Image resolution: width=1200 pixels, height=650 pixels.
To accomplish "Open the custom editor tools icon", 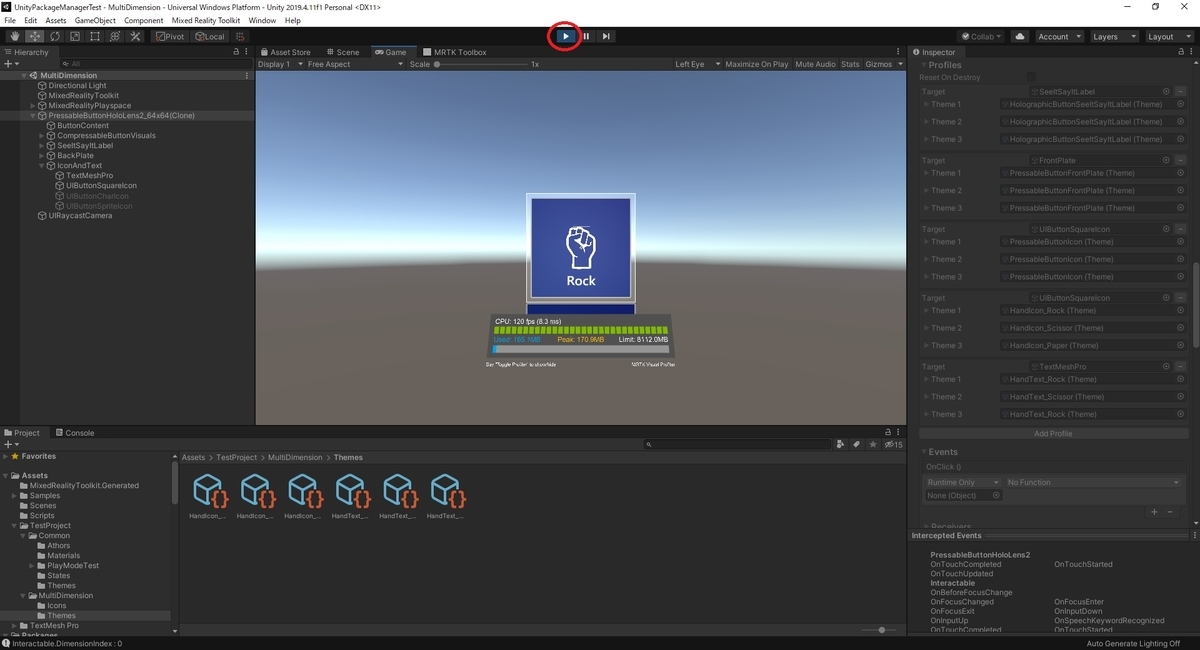I will click(135, 36).
